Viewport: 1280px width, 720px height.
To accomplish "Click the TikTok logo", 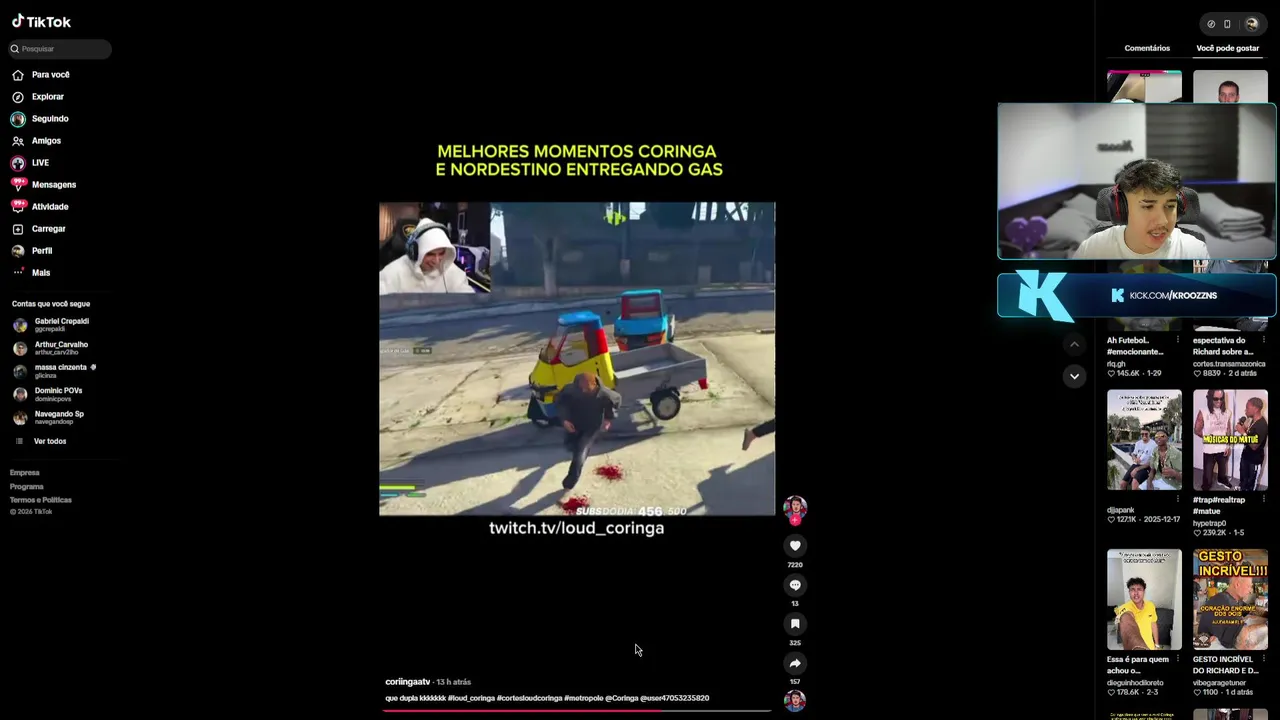I will click(41, 22).
